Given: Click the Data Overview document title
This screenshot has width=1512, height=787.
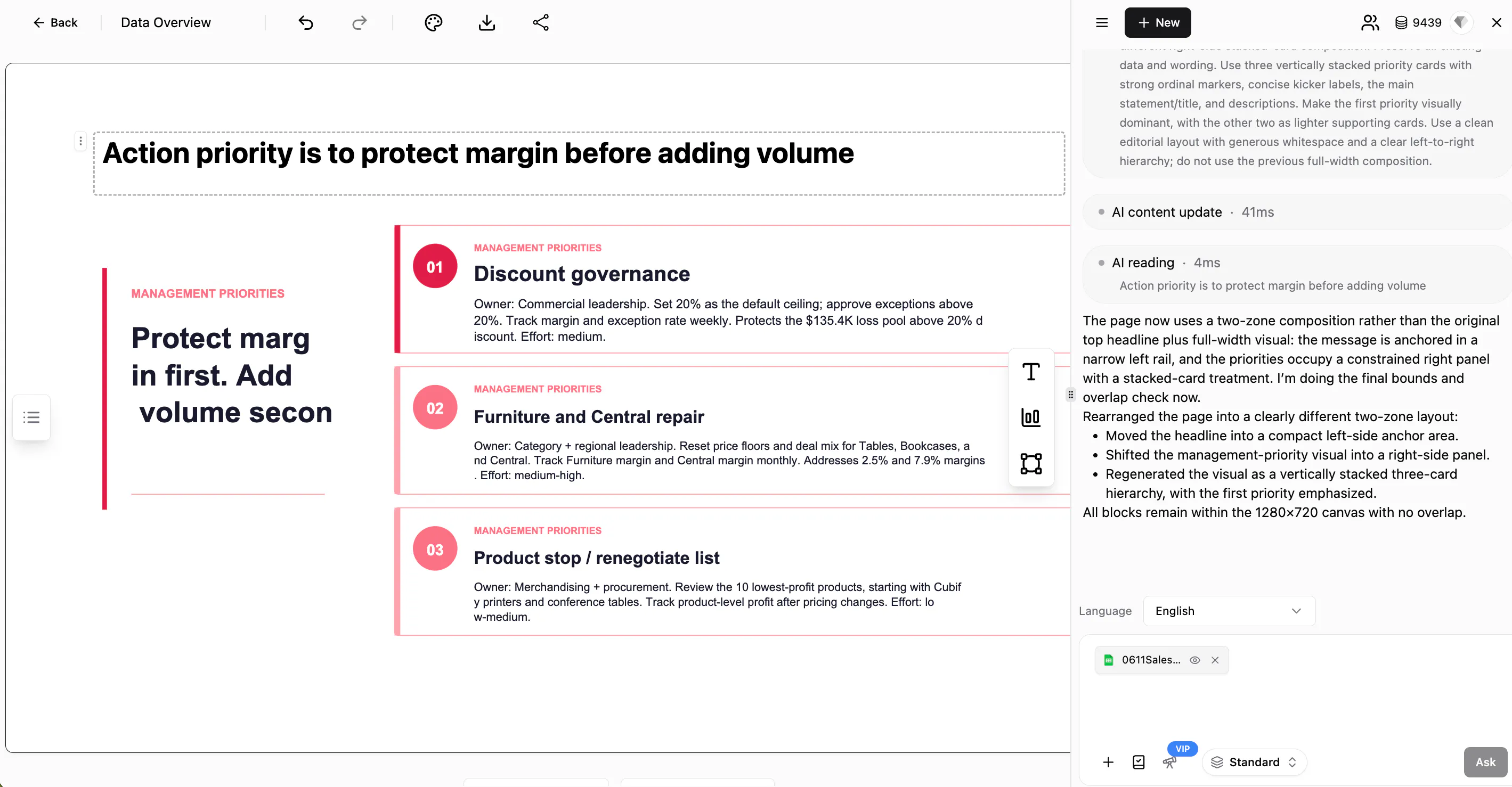Looking at the screenshot, I should pyautogui.click(x=166, y=22).
